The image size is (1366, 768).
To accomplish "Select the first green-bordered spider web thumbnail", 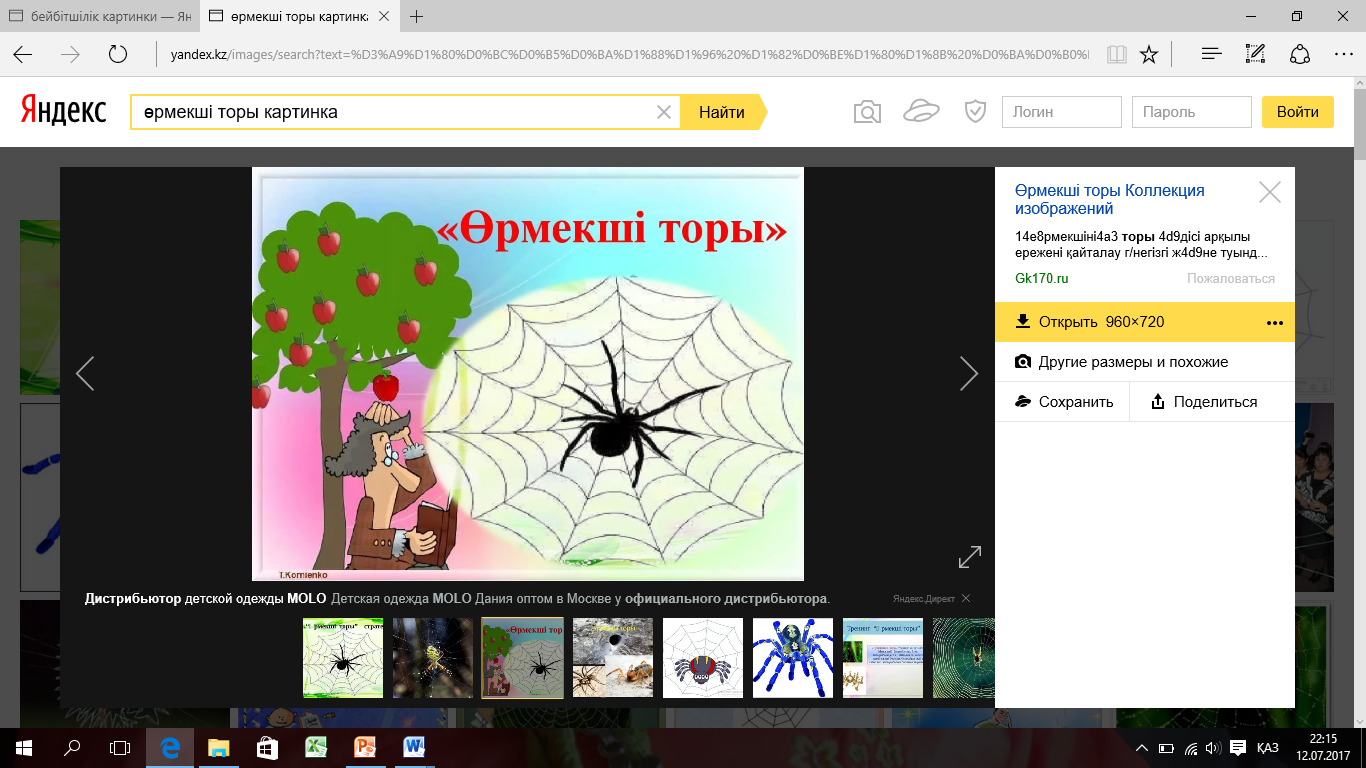I will (x=343, y=658).
